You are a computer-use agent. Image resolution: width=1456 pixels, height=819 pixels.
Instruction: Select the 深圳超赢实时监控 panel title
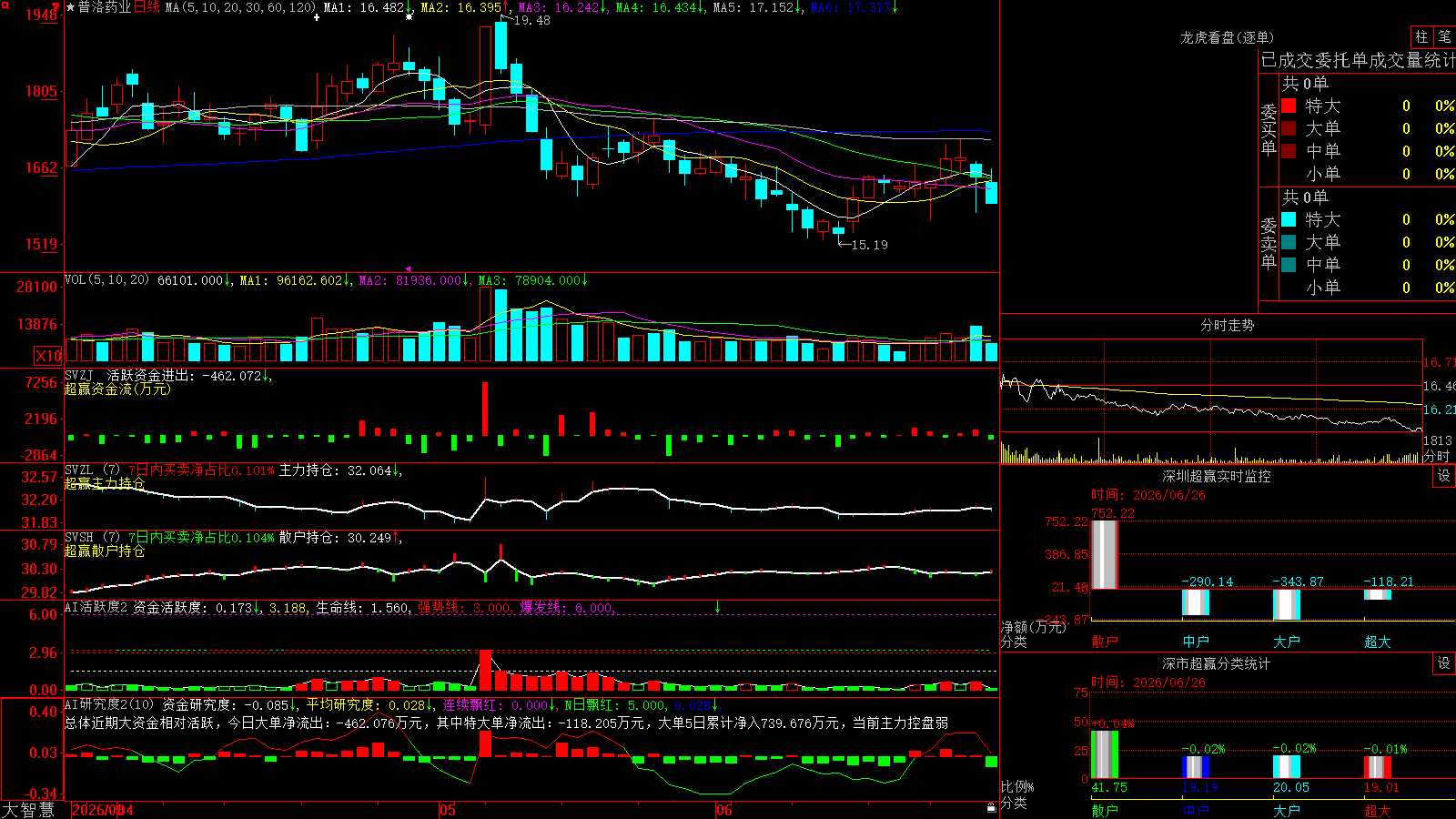coord(1216,476)
